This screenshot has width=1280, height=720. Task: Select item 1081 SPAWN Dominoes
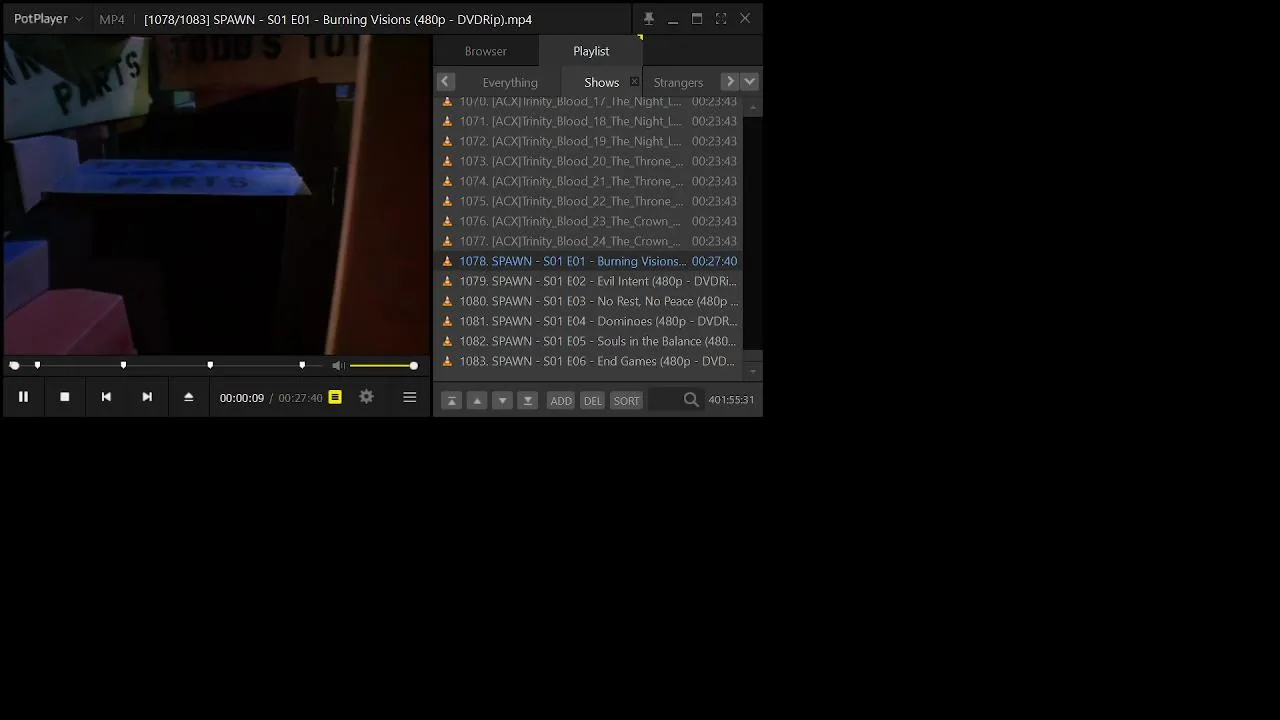[590, 321]
